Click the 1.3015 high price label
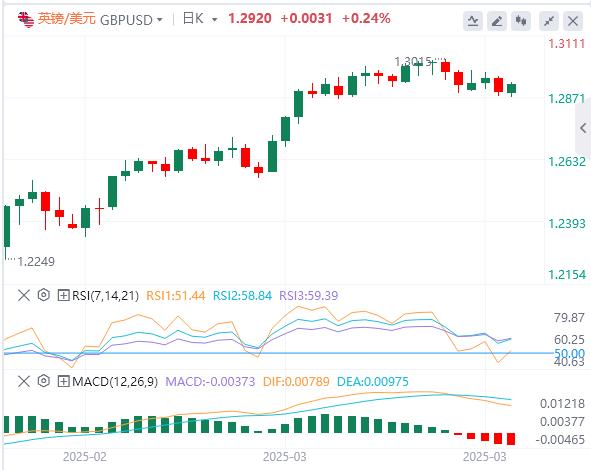Screen dimensions: 591x470 tap(413, 61)
